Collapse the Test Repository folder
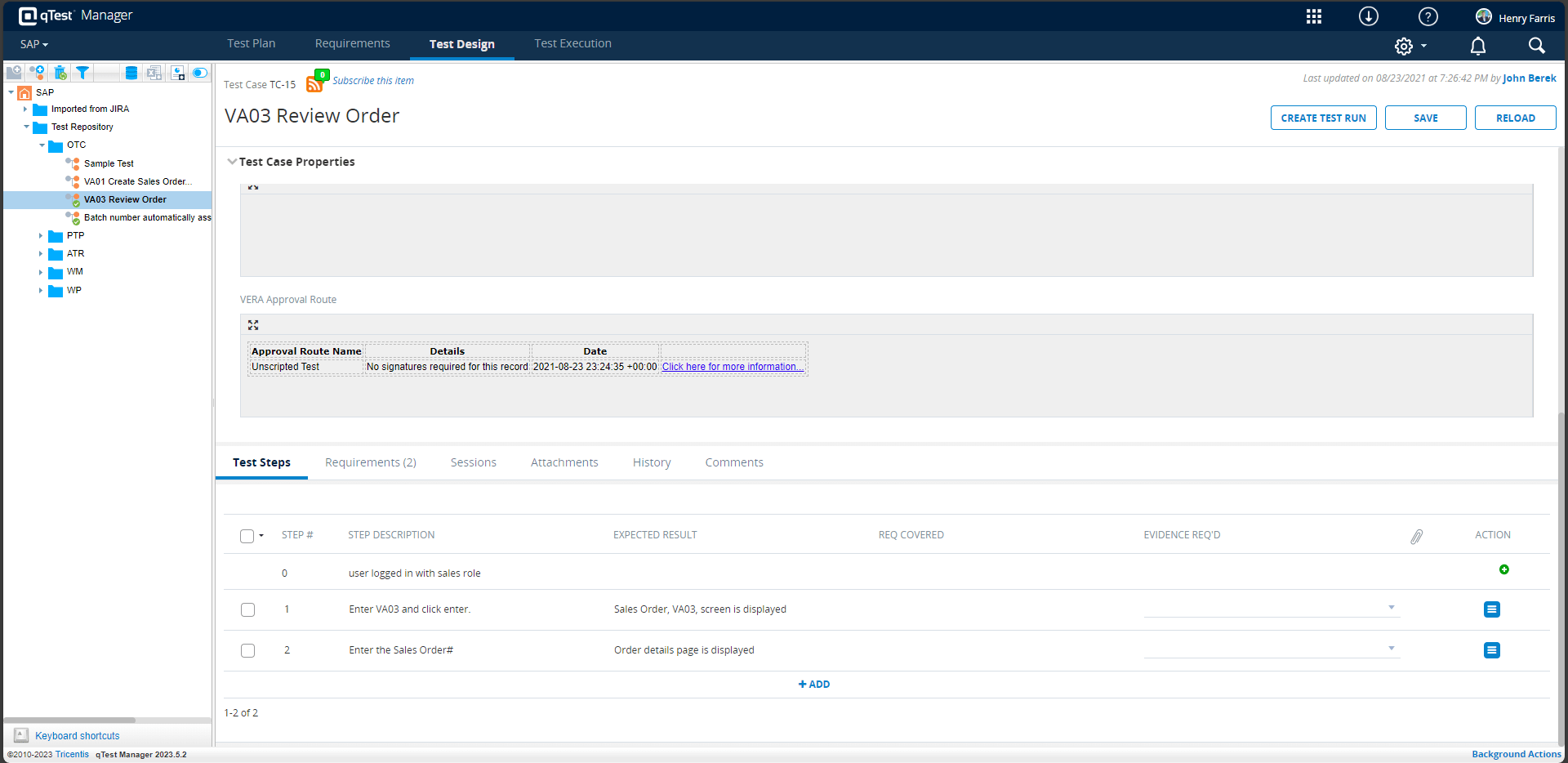This screenshot has height=763, width=1568. pyautogui.click(x=26, y=127)
